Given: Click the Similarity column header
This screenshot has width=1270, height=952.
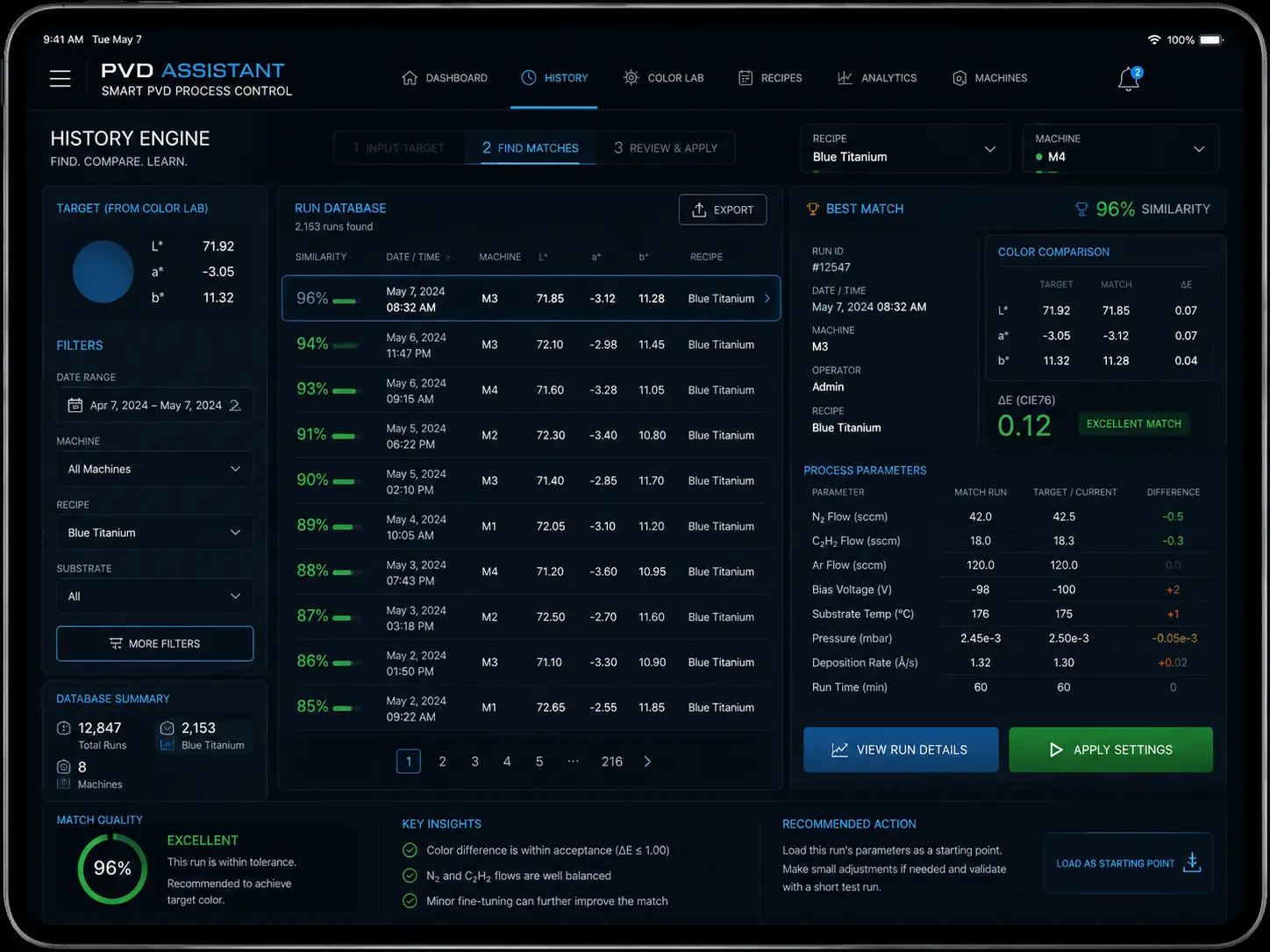Looking at the screenshot, I should point(321,257).
